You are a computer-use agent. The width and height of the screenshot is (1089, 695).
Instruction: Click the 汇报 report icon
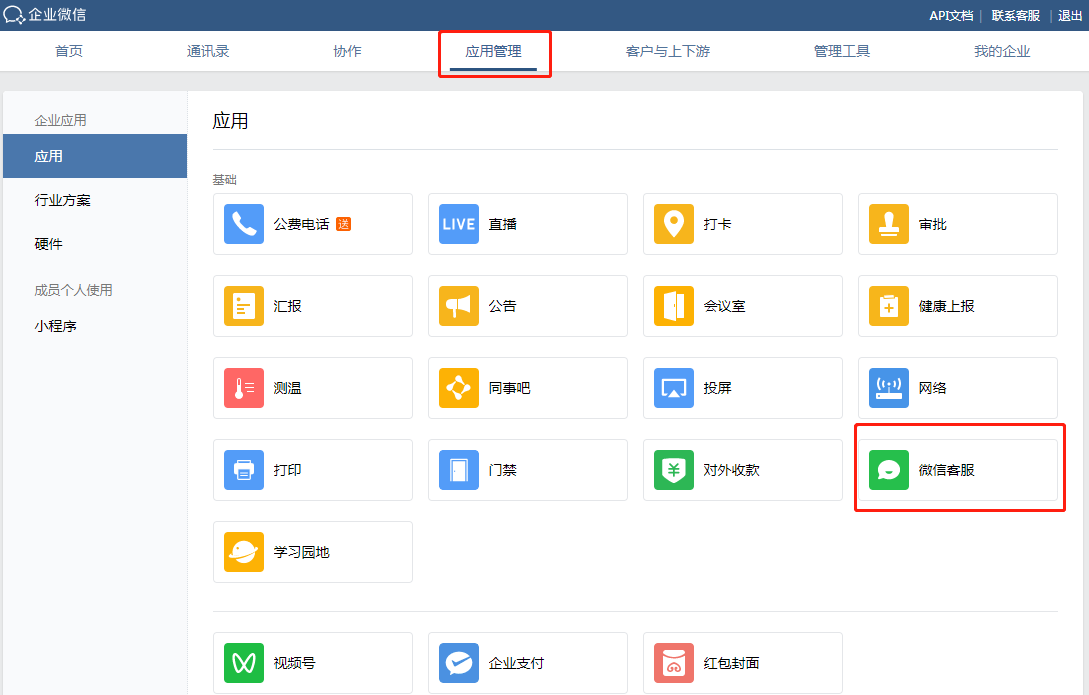(244, 306)
